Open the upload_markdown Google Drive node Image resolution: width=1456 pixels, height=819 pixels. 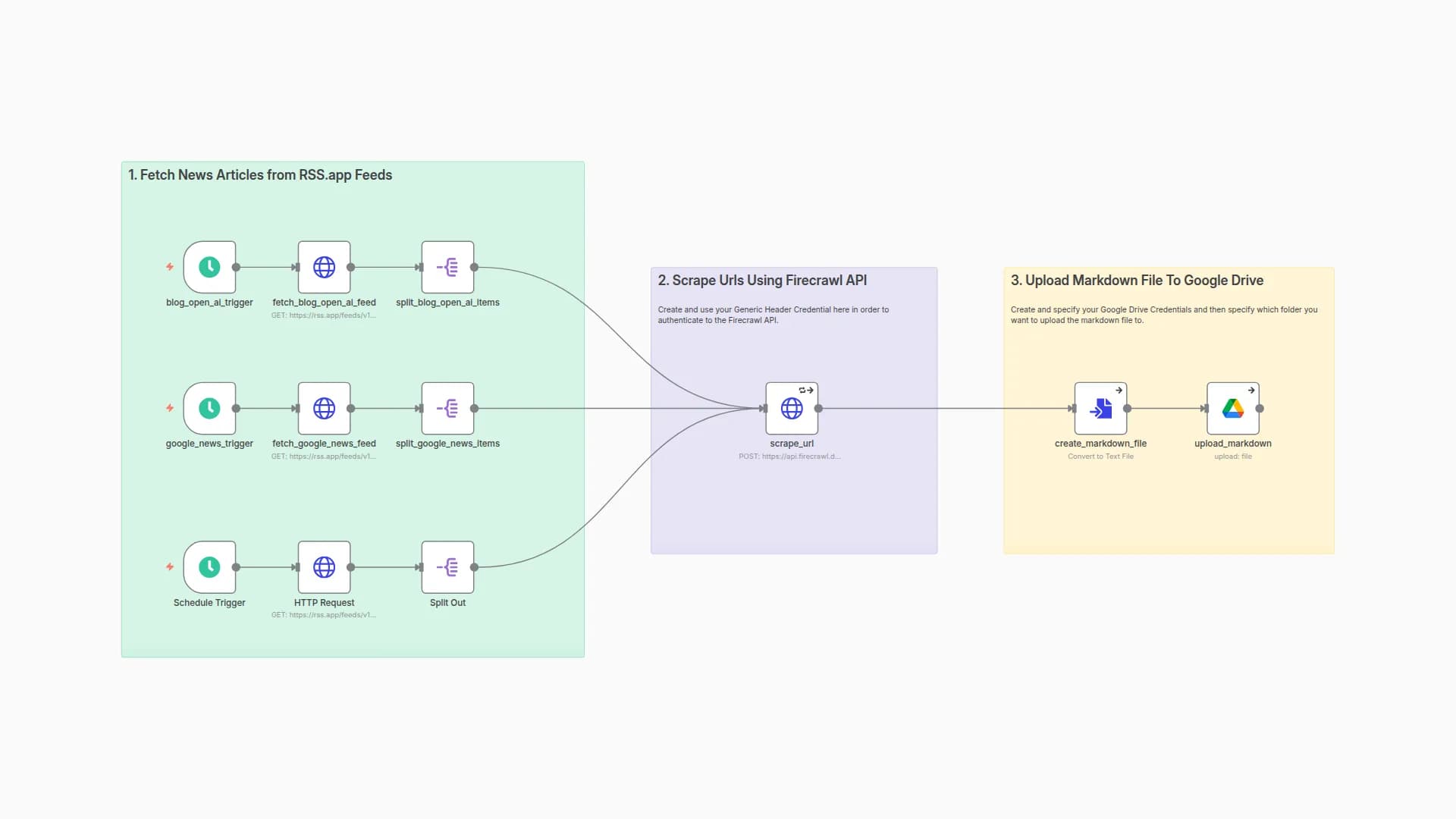pos(1233,408)
